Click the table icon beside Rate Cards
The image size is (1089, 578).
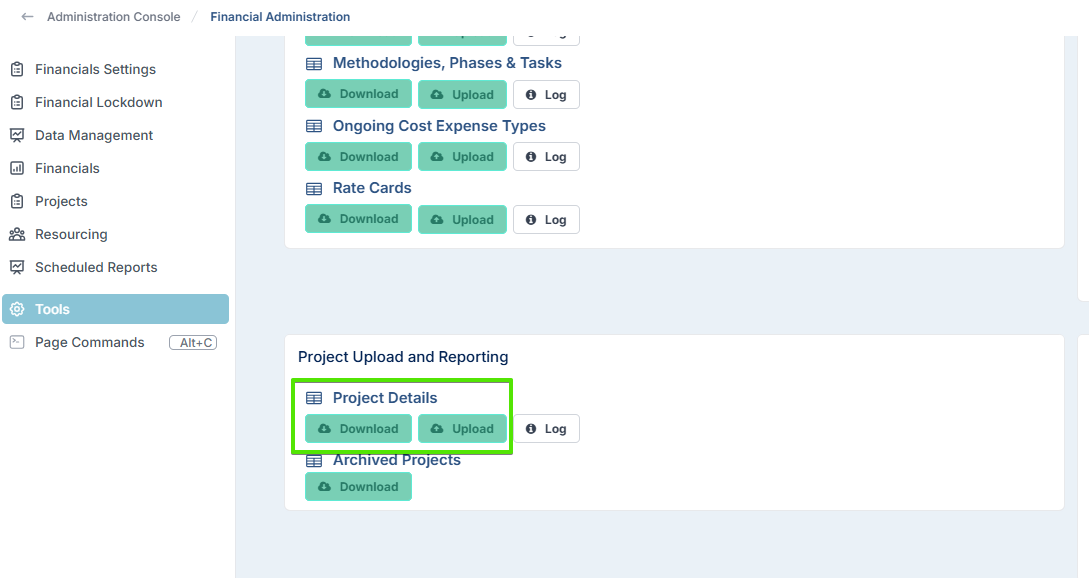pos(314,189)
